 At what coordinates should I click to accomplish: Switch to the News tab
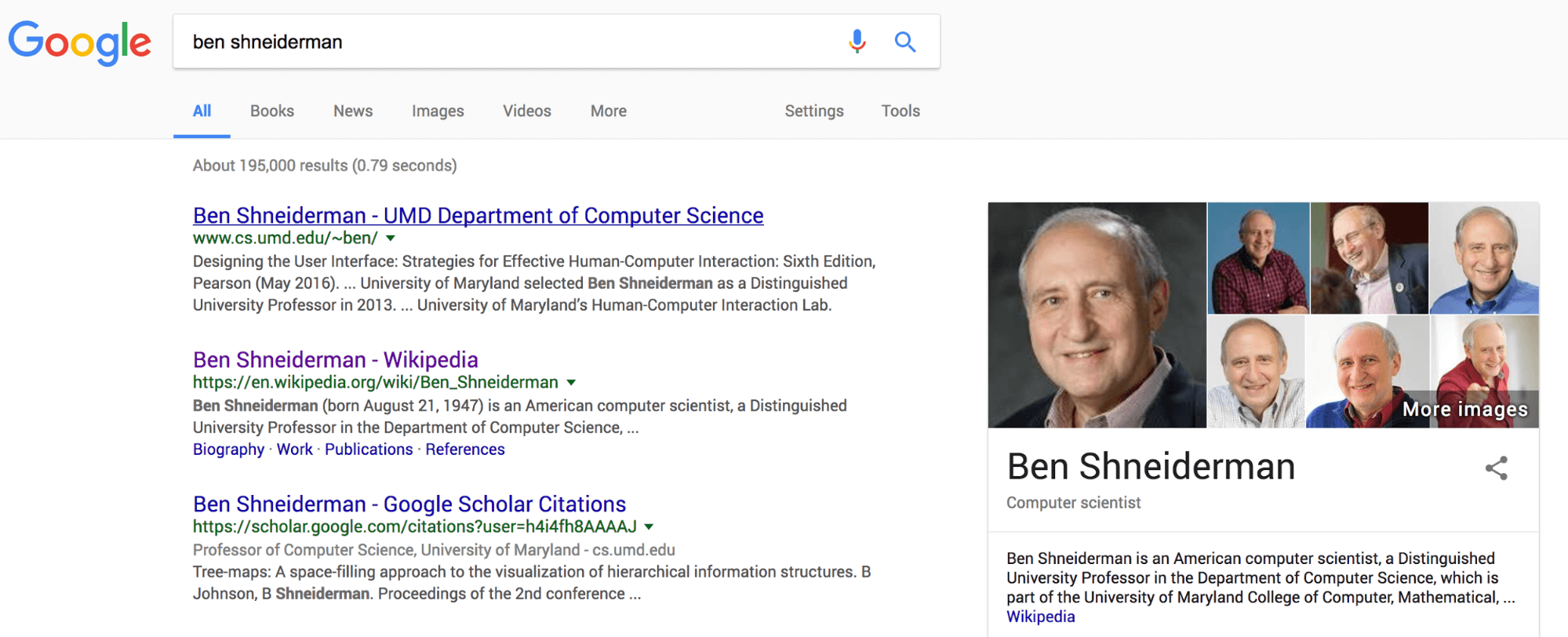coord(353,111)
